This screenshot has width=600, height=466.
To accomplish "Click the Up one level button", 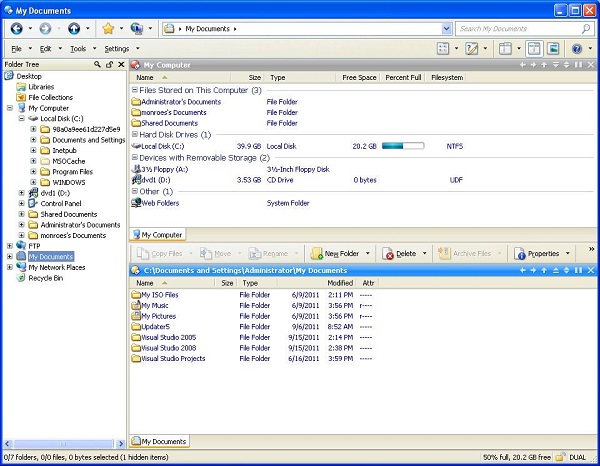I will click(x=73, y=28).
